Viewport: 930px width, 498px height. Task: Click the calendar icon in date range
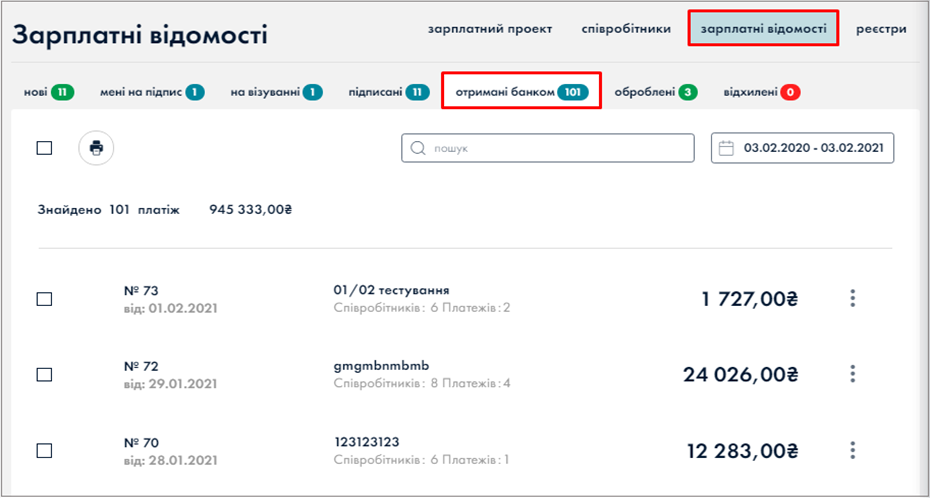click(x=728, y=148)
